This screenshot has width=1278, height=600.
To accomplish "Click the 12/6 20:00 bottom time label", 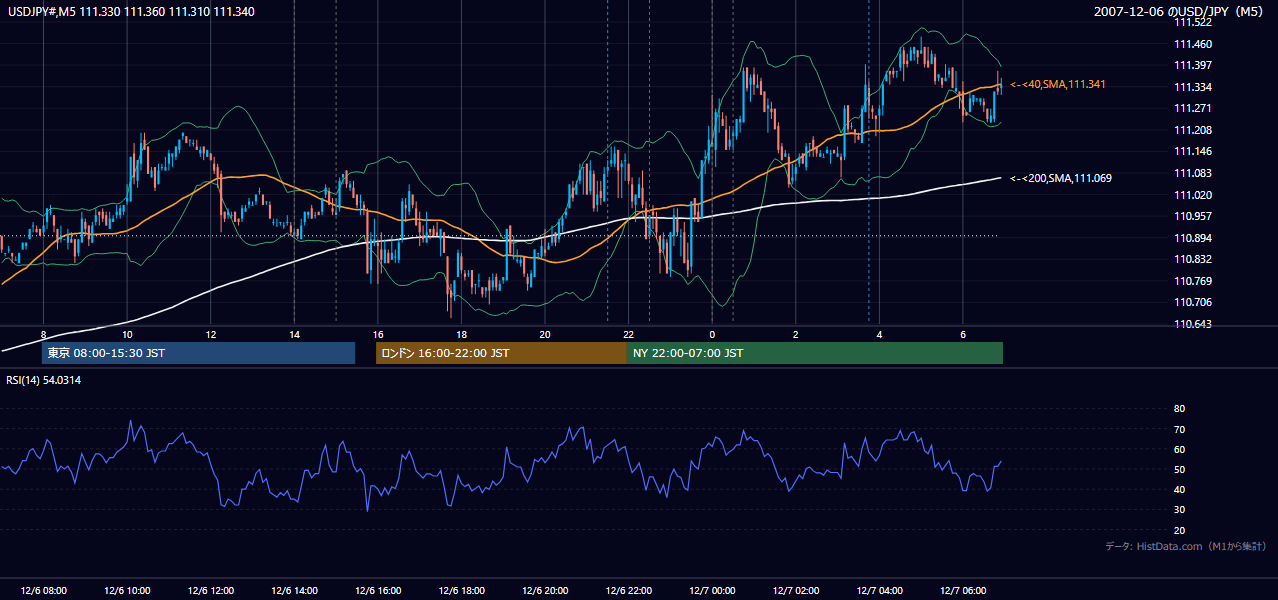I will 544,591.
